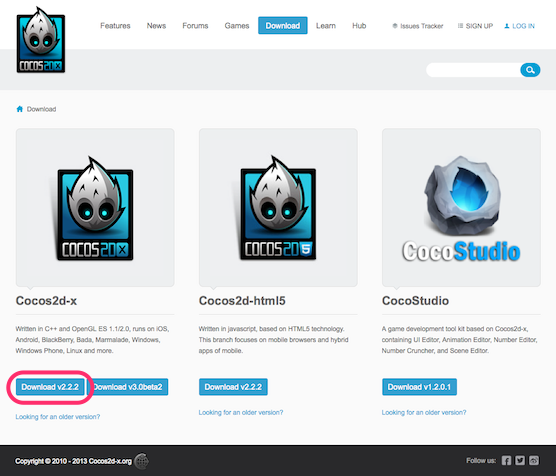556x476 pixels.
Task: Click the 'A game development tool kit' description
Action: [460, 340]
